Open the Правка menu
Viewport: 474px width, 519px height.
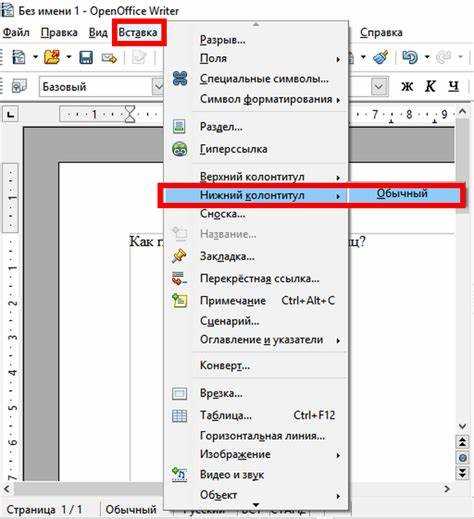[59, 32]
